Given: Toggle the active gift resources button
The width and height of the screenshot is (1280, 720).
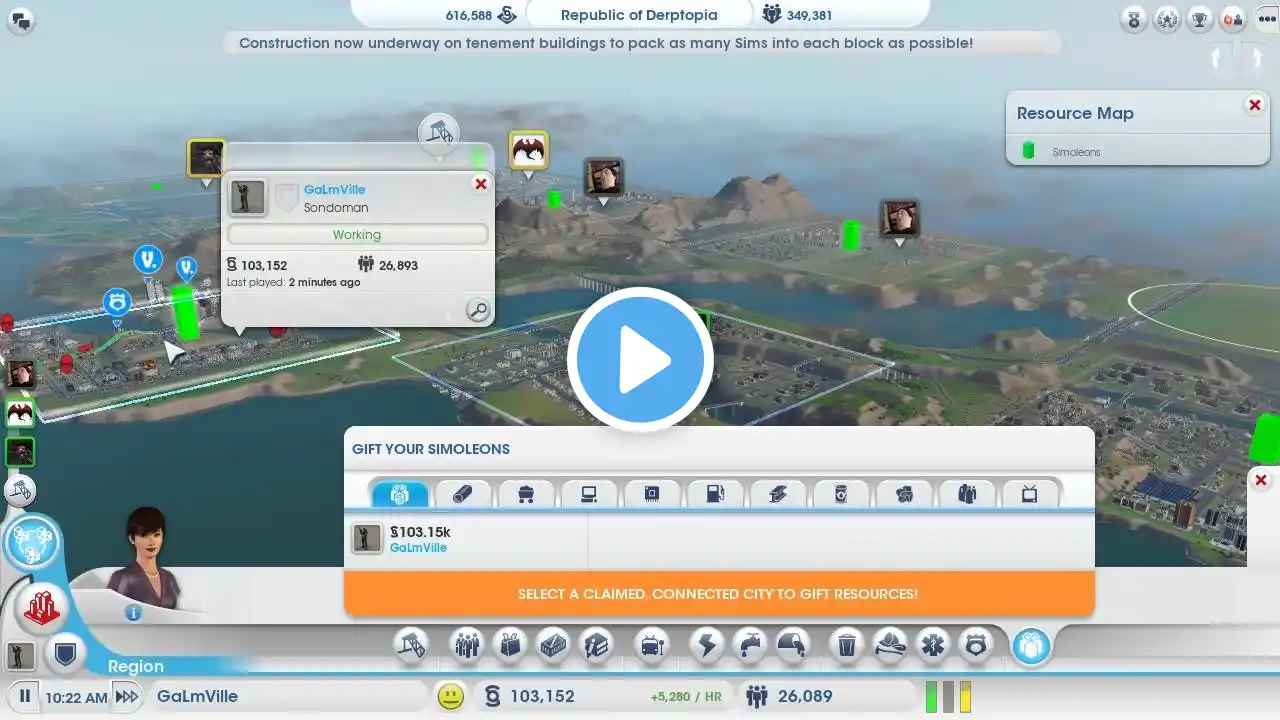Looking at the screenshot, I should coord(1031,646).
